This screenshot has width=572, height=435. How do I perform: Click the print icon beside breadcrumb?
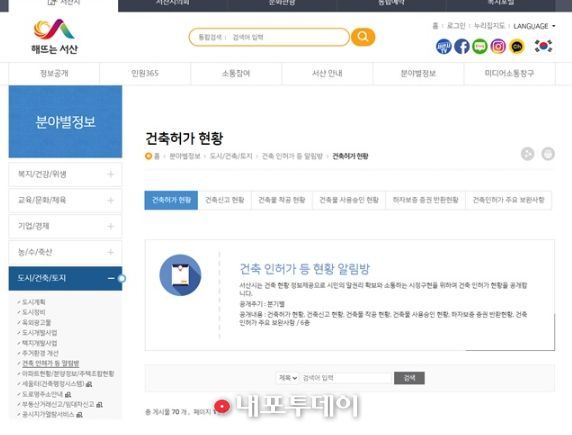(x=548, y=154)
